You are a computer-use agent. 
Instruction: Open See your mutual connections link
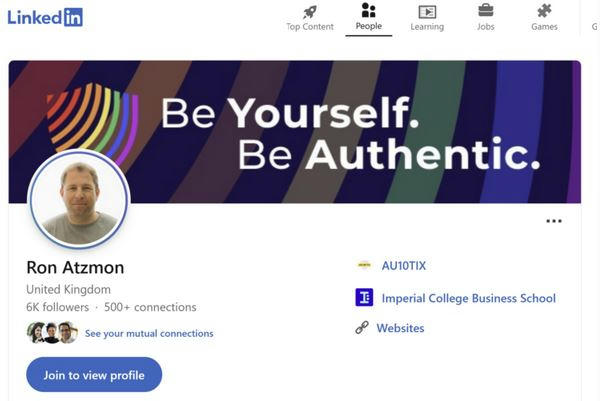point(149,333)
